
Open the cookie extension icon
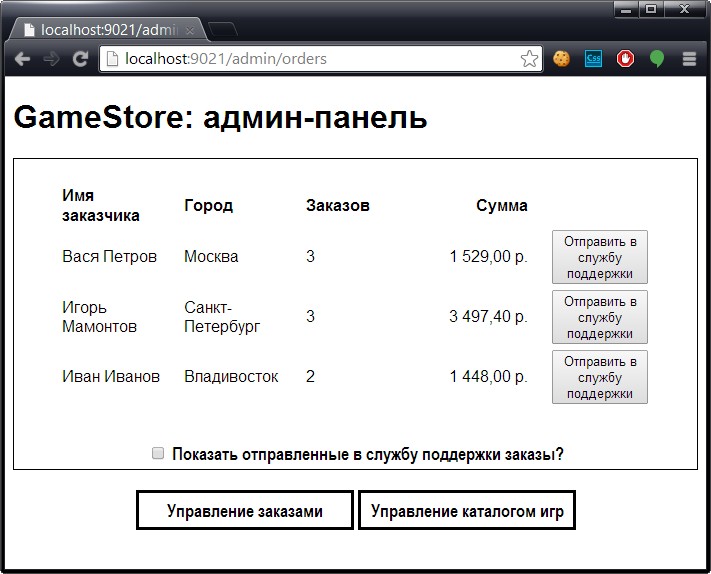[561, 59]
